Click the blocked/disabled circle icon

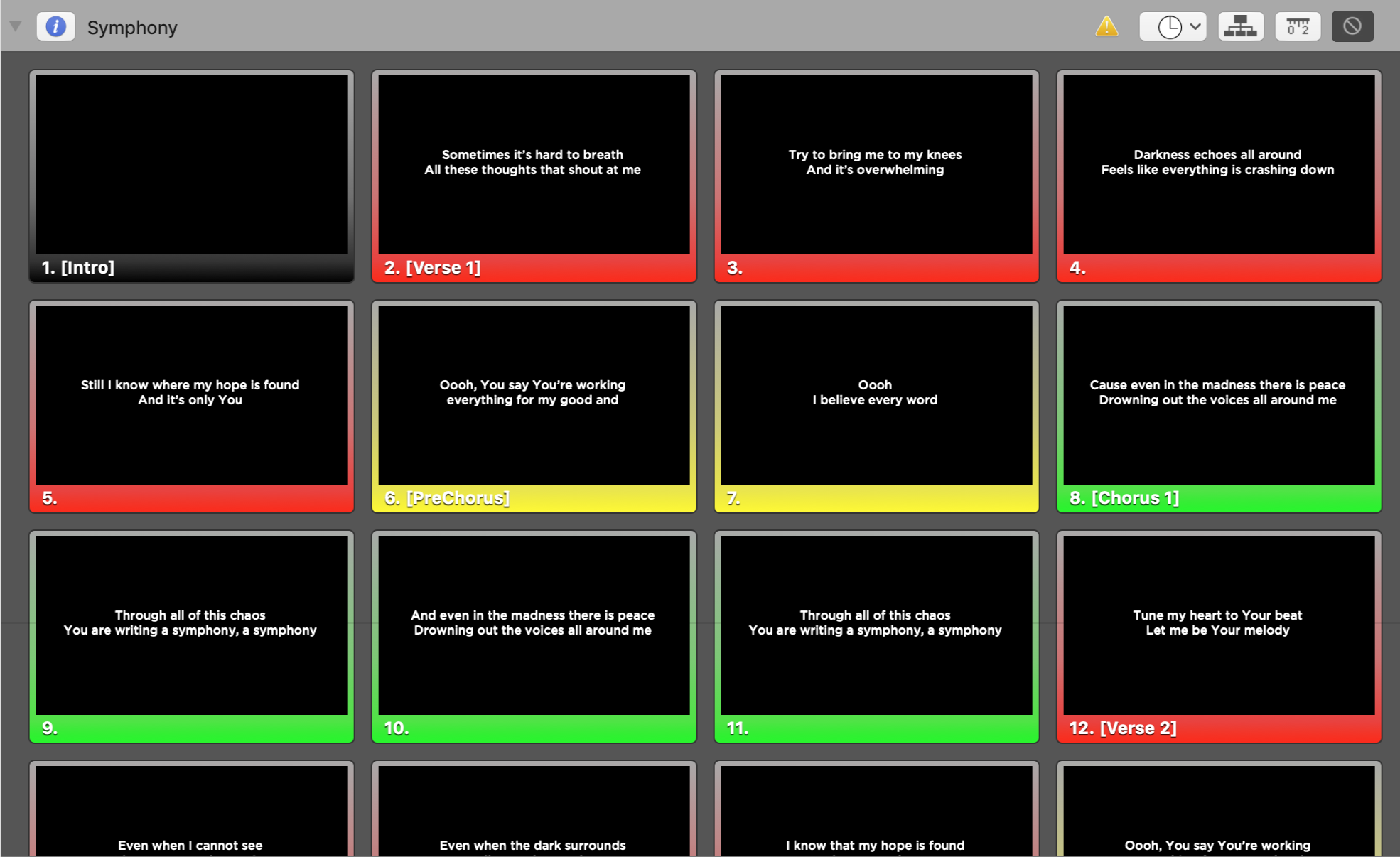pos(1353,26)
